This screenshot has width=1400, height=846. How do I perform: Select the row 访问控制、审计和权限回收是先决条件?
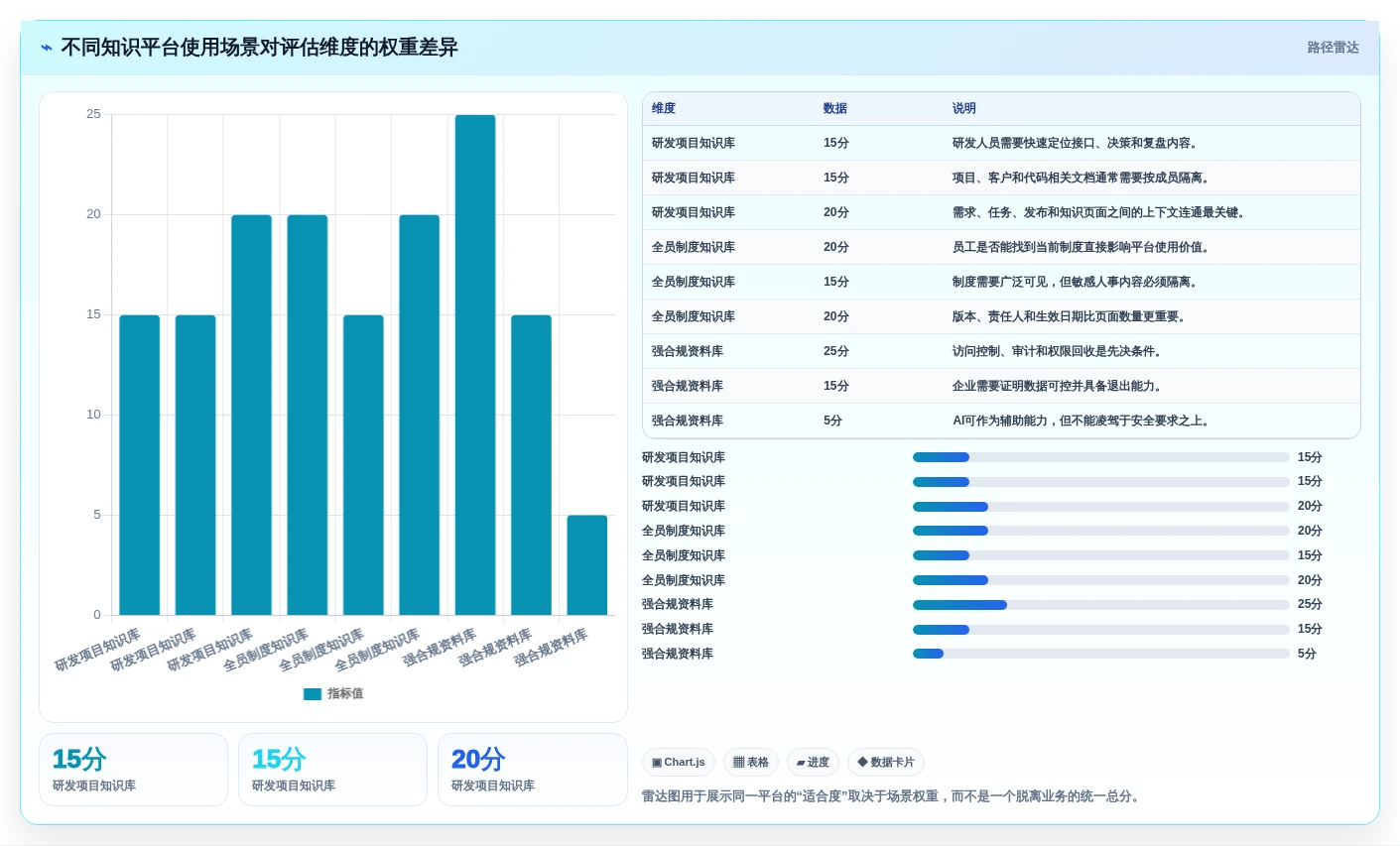click(1001, 351)
